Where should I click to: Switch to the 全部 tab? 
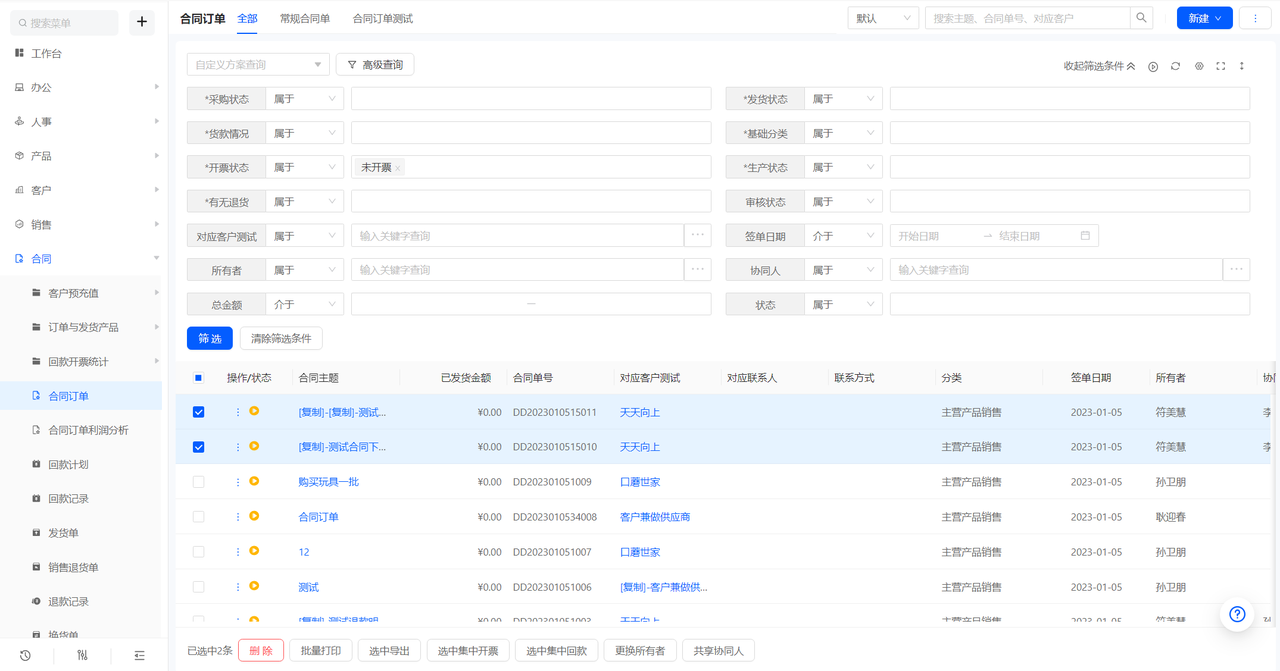point(247,18)
